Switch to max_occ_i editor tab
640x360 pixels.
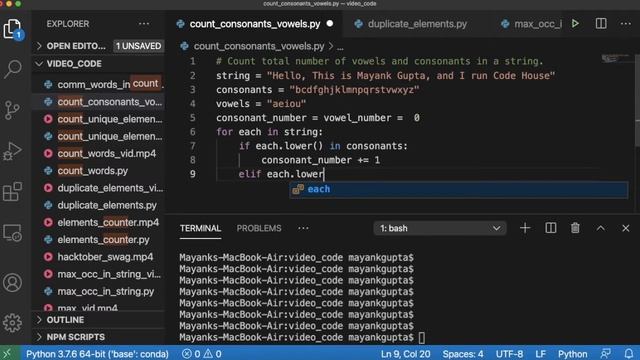[532, 24]
